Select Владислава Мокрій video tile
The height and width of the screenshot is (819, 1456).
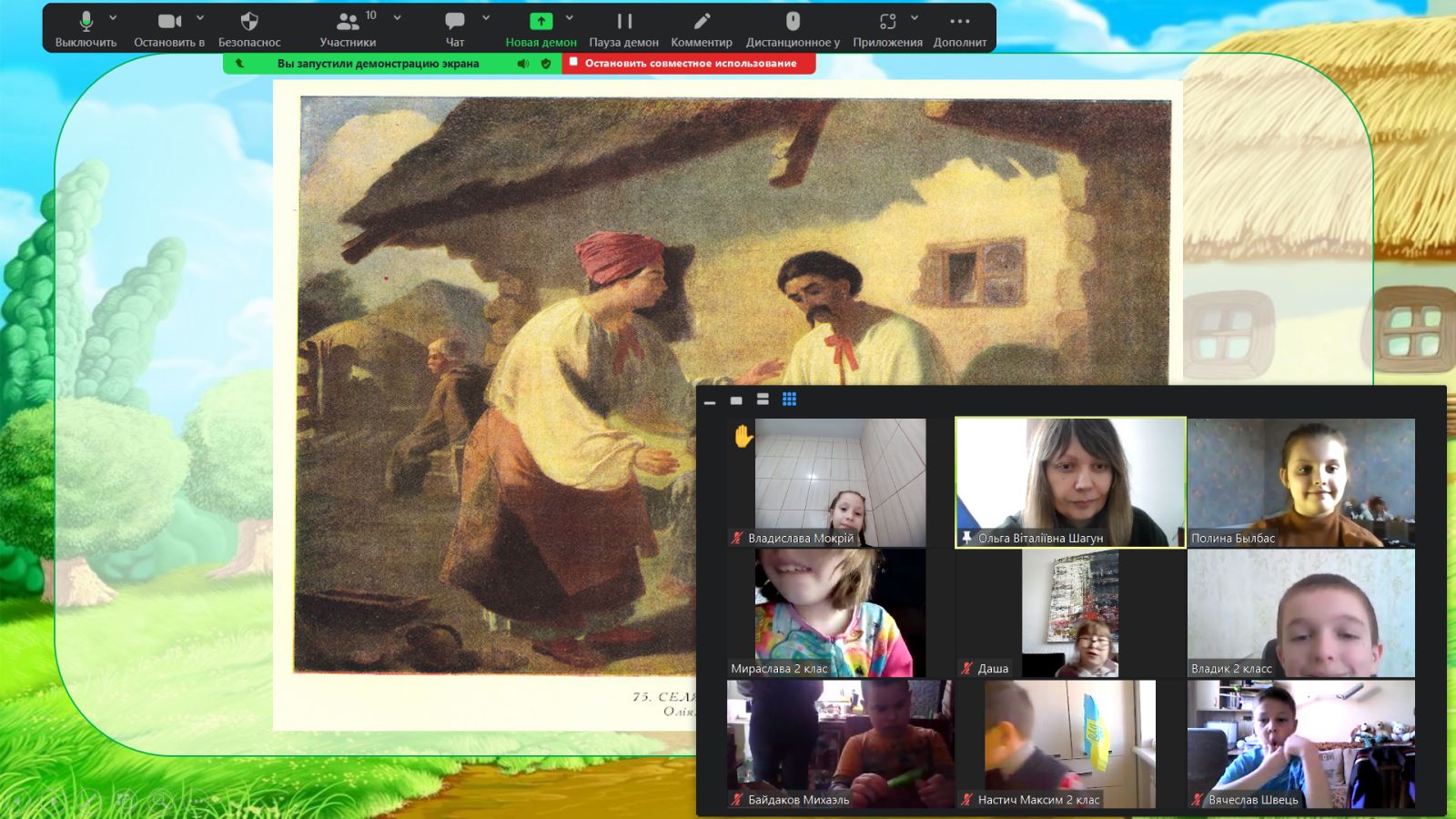point(840,482)
